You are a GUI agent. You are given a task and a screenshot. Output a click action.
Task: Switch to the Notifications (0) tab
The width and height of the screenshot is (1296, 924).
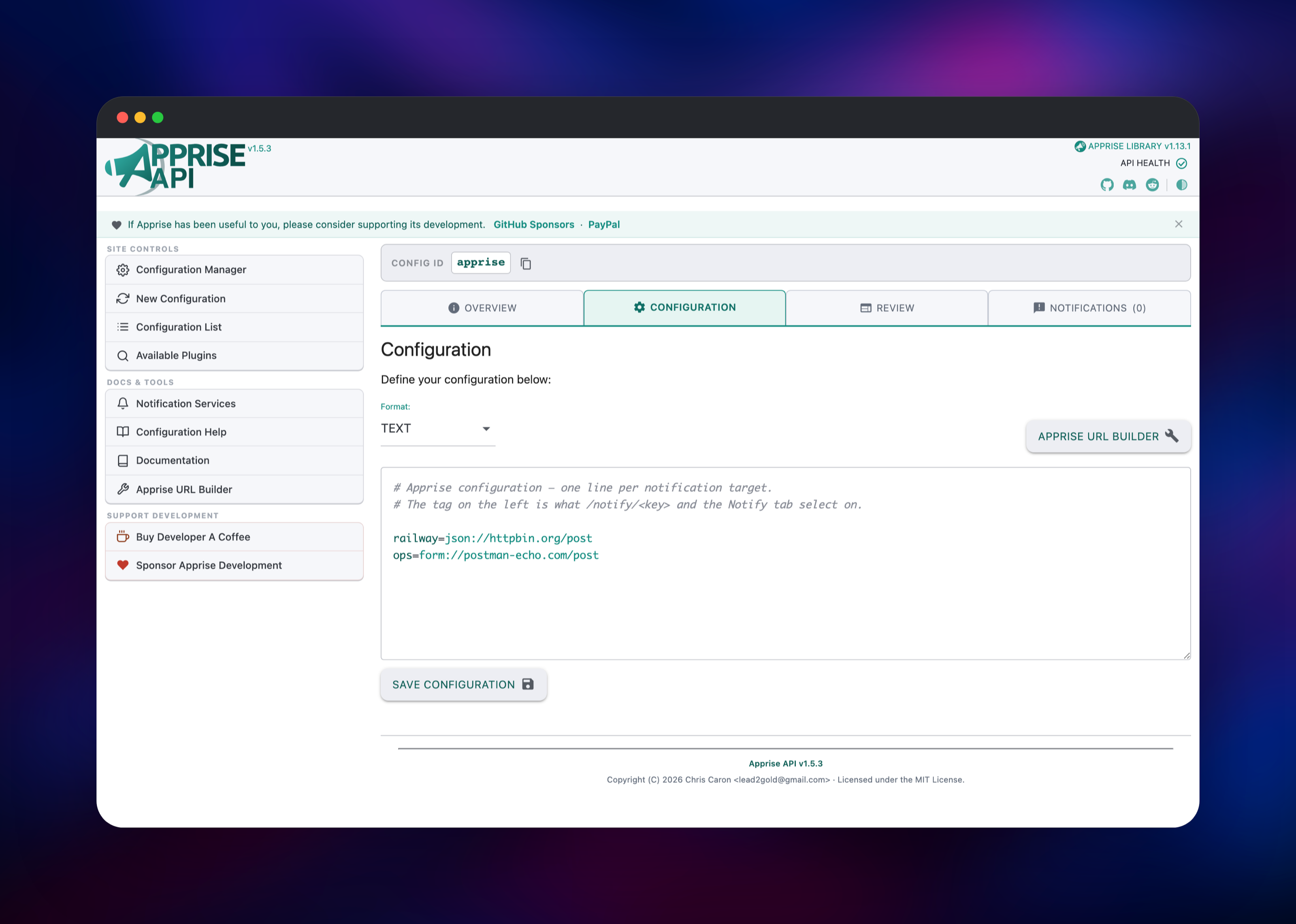(x=1089, y=308)
